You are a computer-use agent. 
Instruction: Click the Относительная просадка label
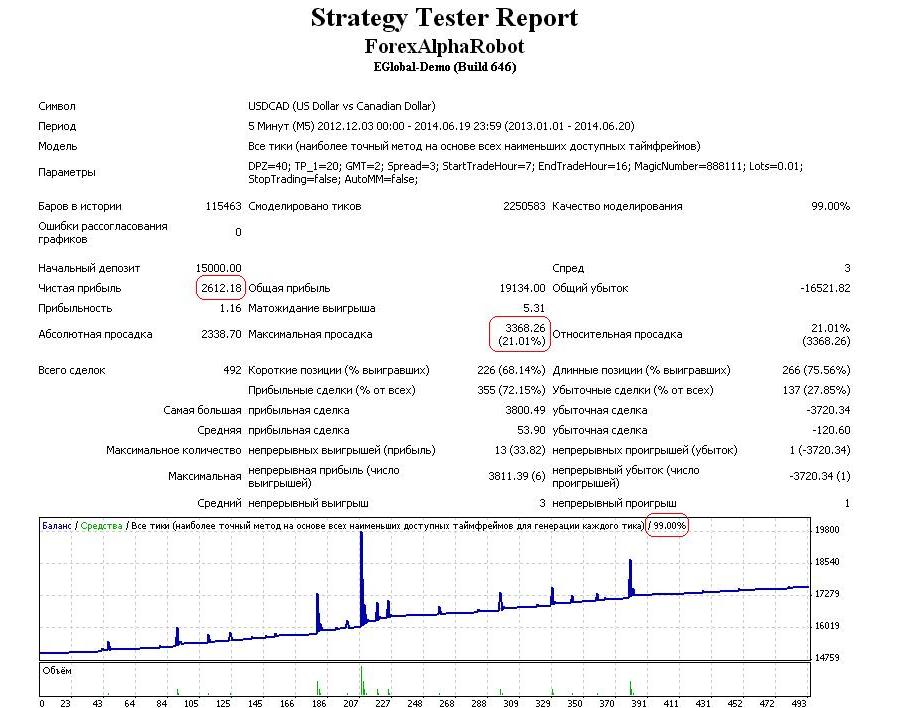tap(617, 334)
